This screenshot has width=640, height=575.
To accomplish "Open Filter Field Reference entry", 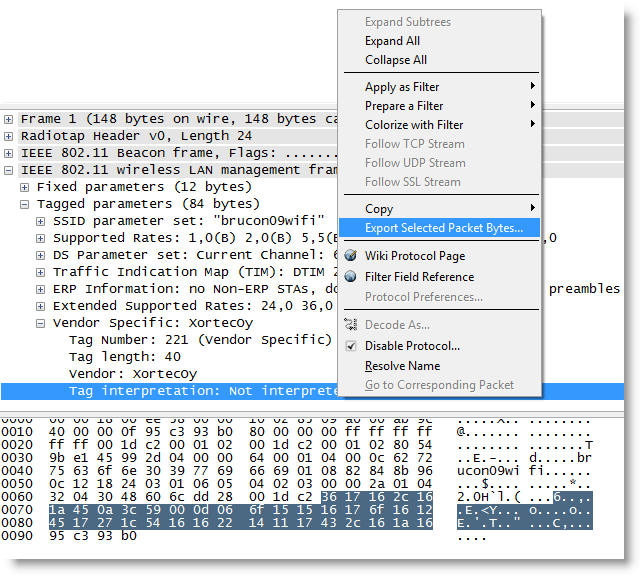I will tap(440, 277).
